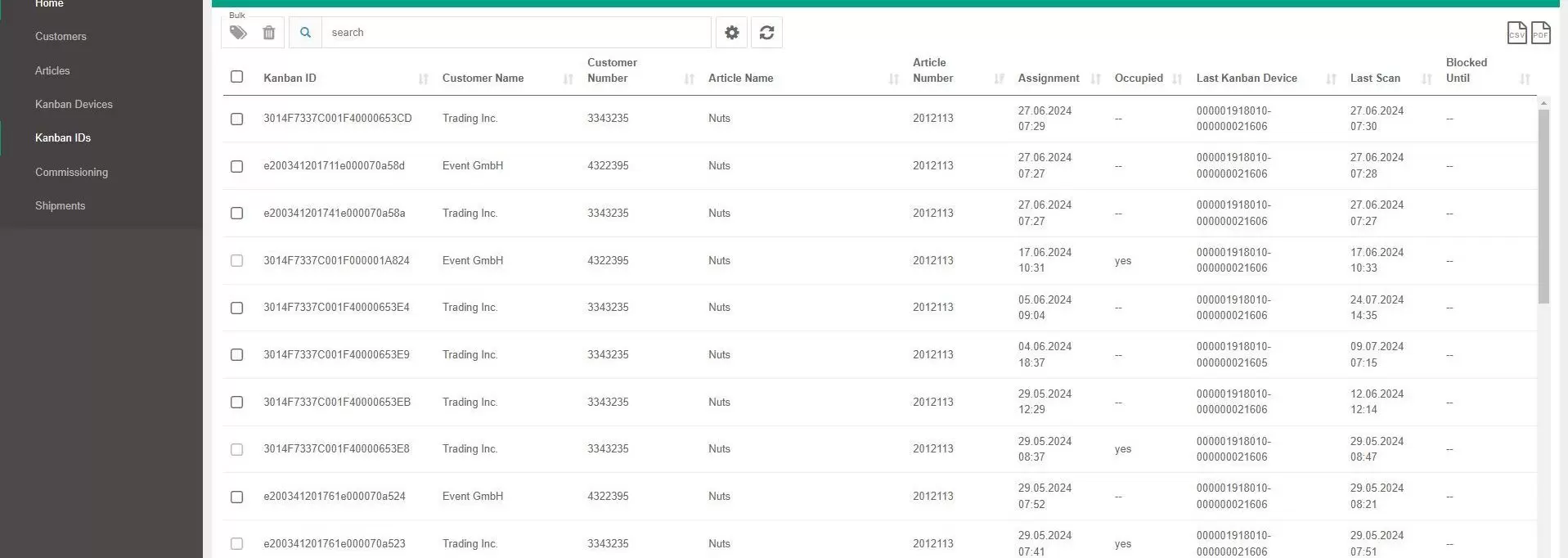1568x558 pixels.
Task: Select Kanban IDs in the sidebar
Action: (x=63, y=138)
